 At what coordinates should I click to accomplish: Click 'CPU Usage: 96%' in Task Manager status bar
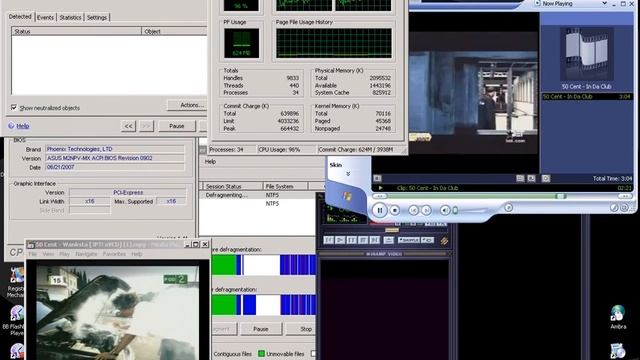(x=279, y=150)
